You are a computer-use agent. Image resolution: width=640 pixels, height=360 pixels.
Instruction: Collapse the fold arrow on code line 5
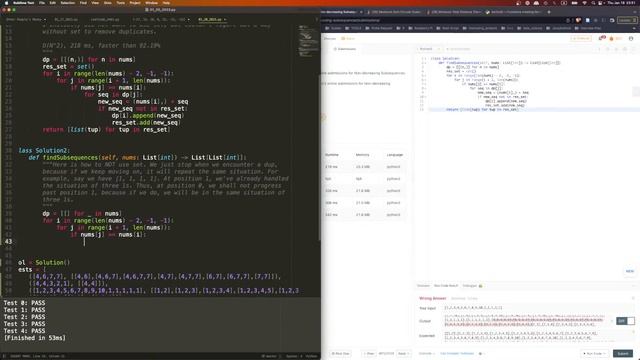pyautogui.click(x=426, y=76)
